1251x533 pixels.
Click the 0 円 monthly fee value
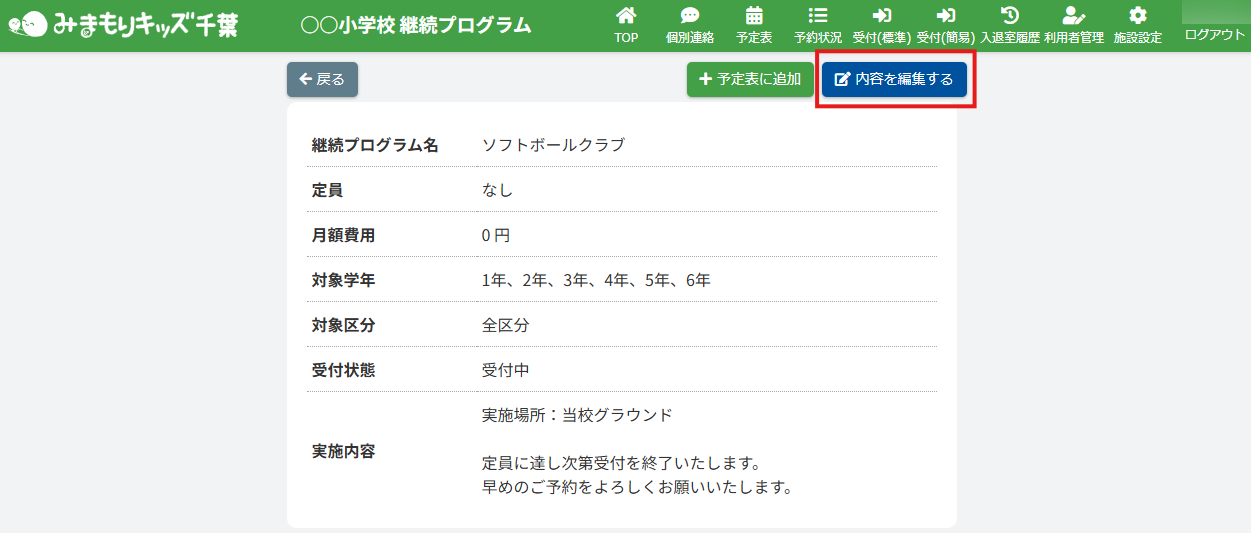496,236
